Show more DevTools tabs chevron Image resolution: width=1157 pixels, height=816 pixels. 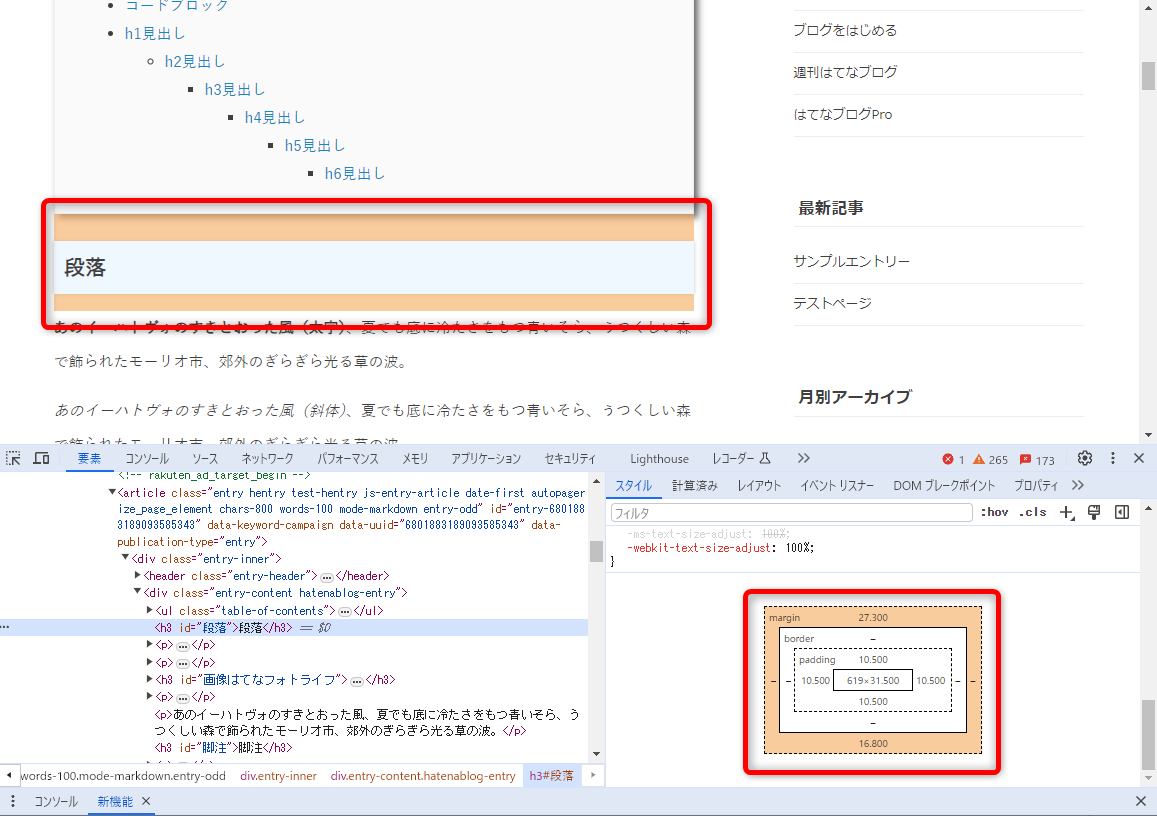tap(804, 458)
